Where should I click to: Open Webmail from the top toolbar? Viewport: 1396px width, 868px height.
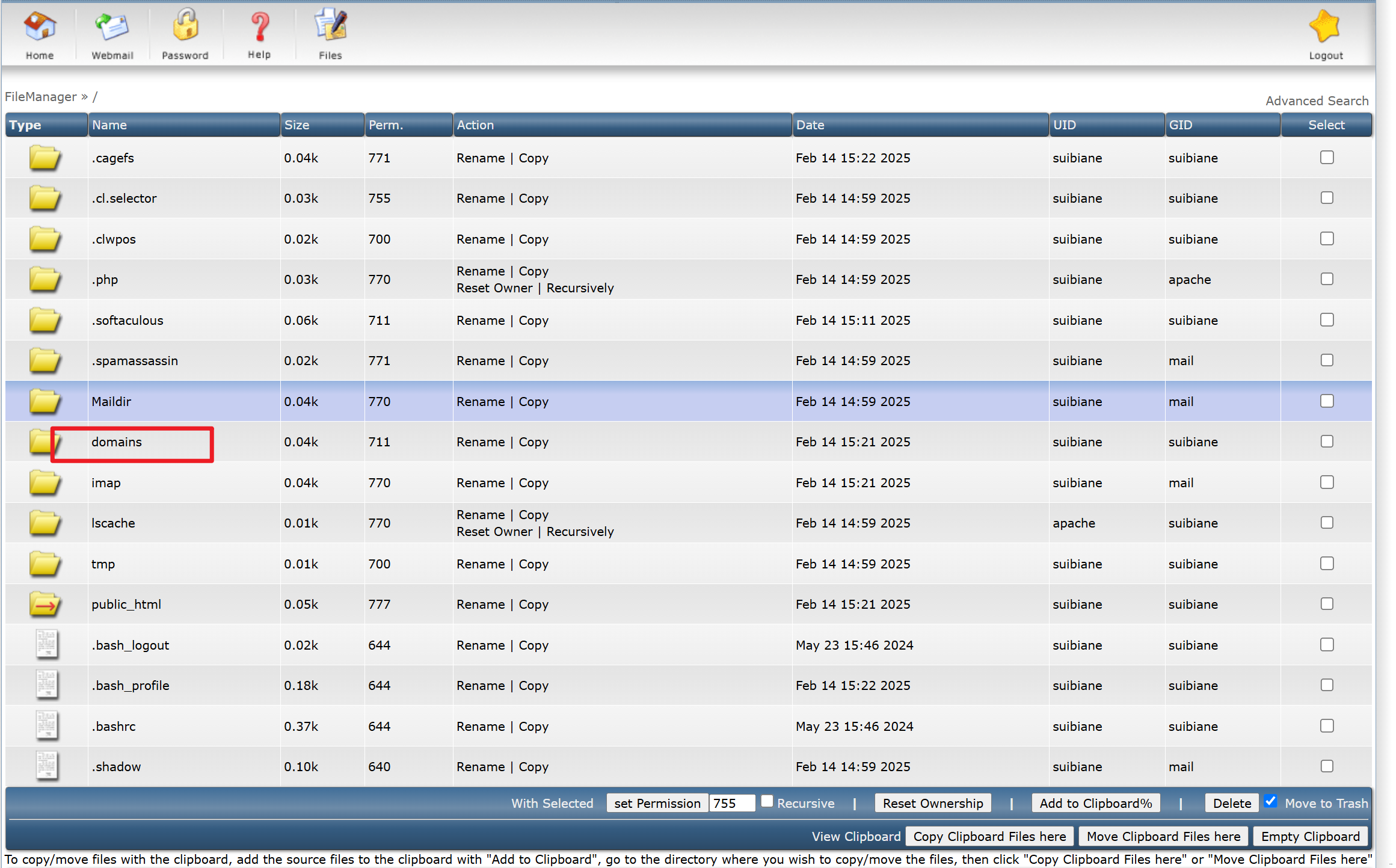(x=112, y=27)
